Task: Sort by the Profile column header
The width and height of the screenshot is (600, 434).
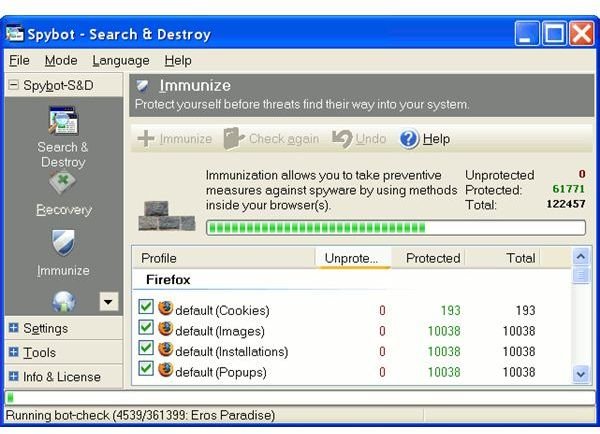Action: point(223,258)
